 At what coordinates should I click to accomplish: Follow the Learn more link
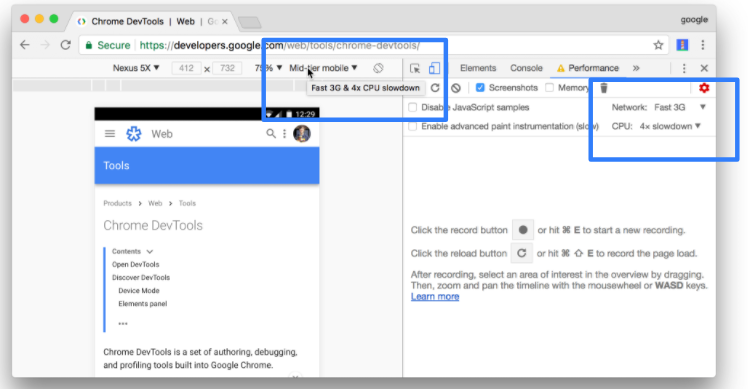435,296
